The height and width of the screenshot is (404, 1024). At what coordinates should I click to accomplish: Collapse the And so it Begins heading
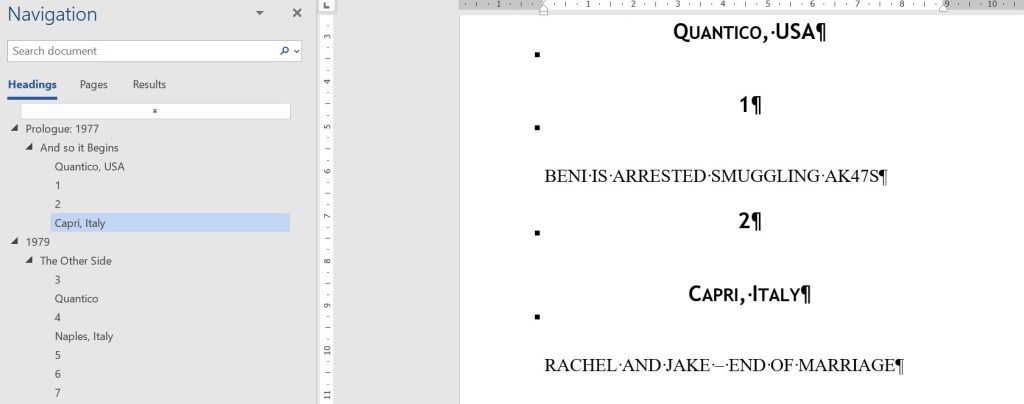point(29,148)
